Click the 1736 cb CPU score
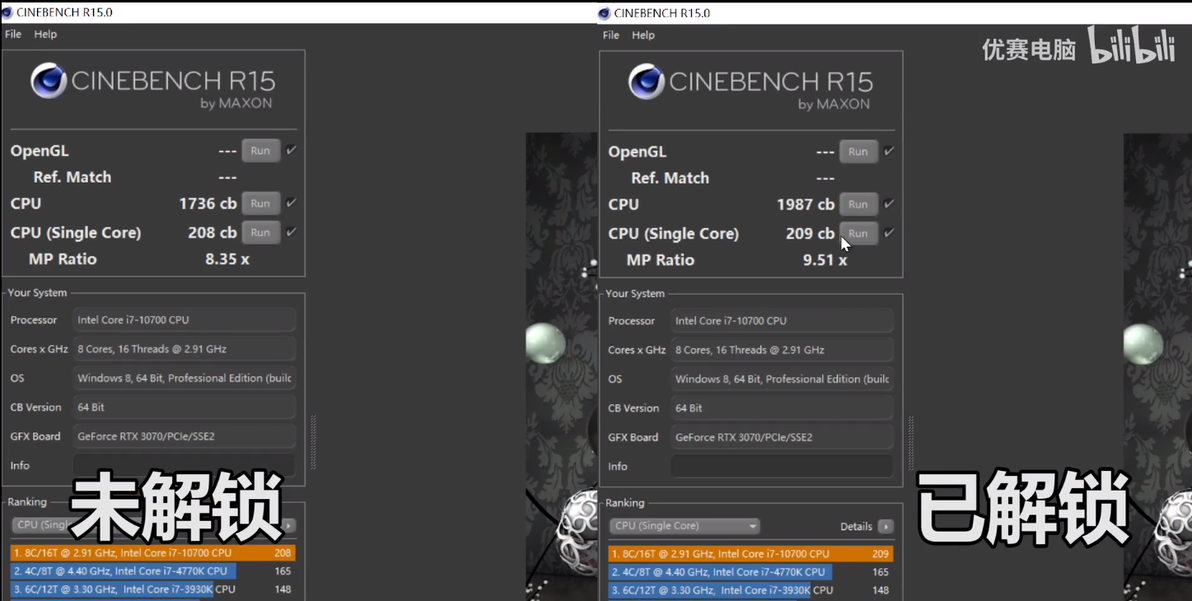This screenshot has width=1192, height=601. coord(208,204)
